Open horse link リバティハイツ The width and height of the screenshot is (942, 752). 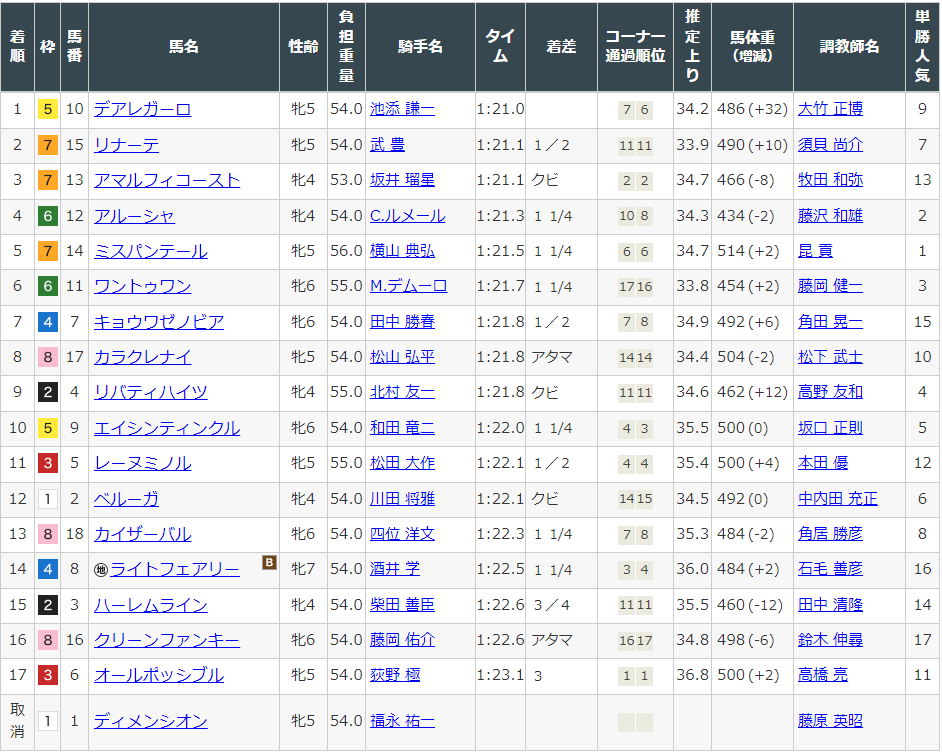tap(151, 392)
